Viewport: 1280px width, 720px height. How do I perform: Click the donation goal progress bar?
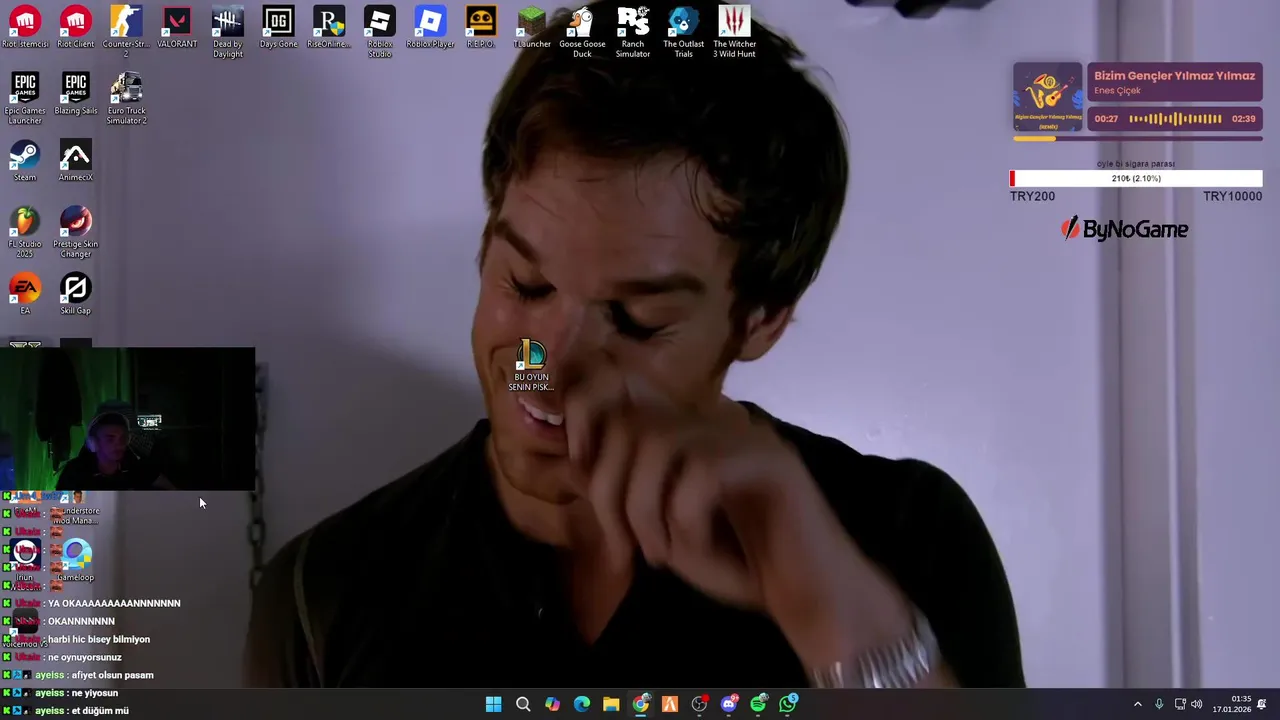pos(1136,178)
